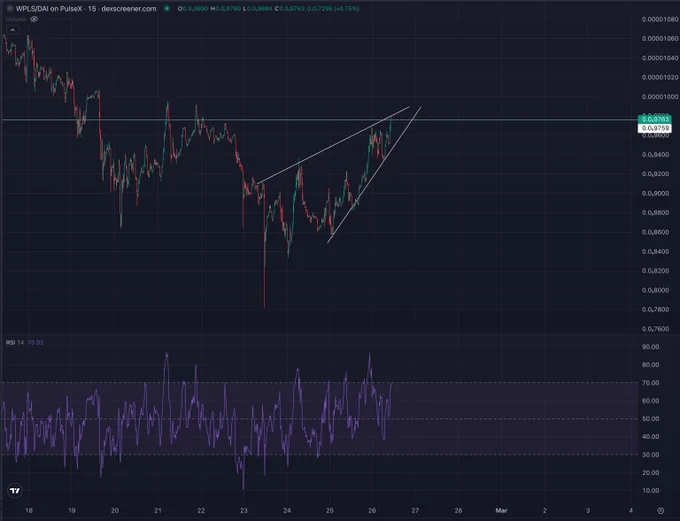Image resolution: width=680 pixels, height=521 pixels.
Task: Click the WPLS/DAI symbol icon
Action: tap(10, 8)
